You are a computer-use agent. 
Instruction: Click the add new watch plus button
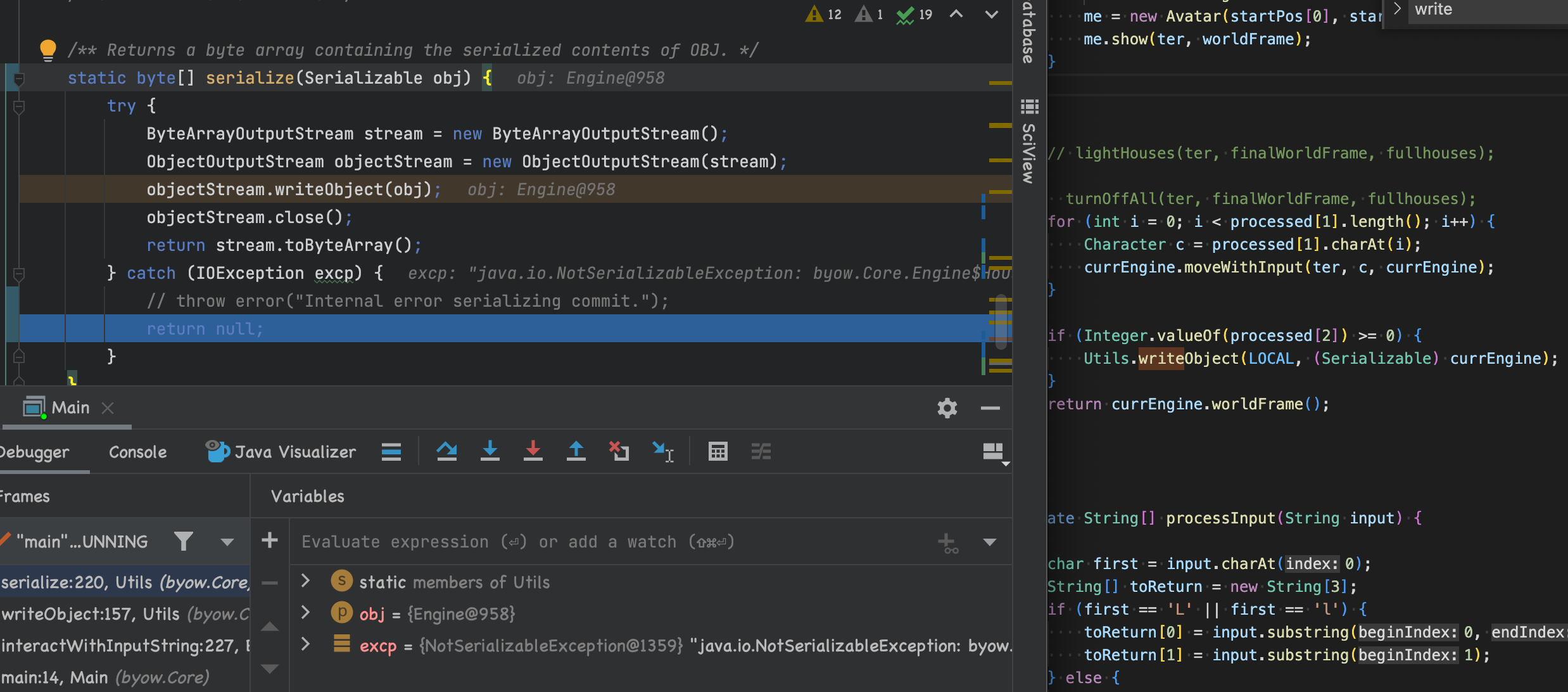[270, 541]
